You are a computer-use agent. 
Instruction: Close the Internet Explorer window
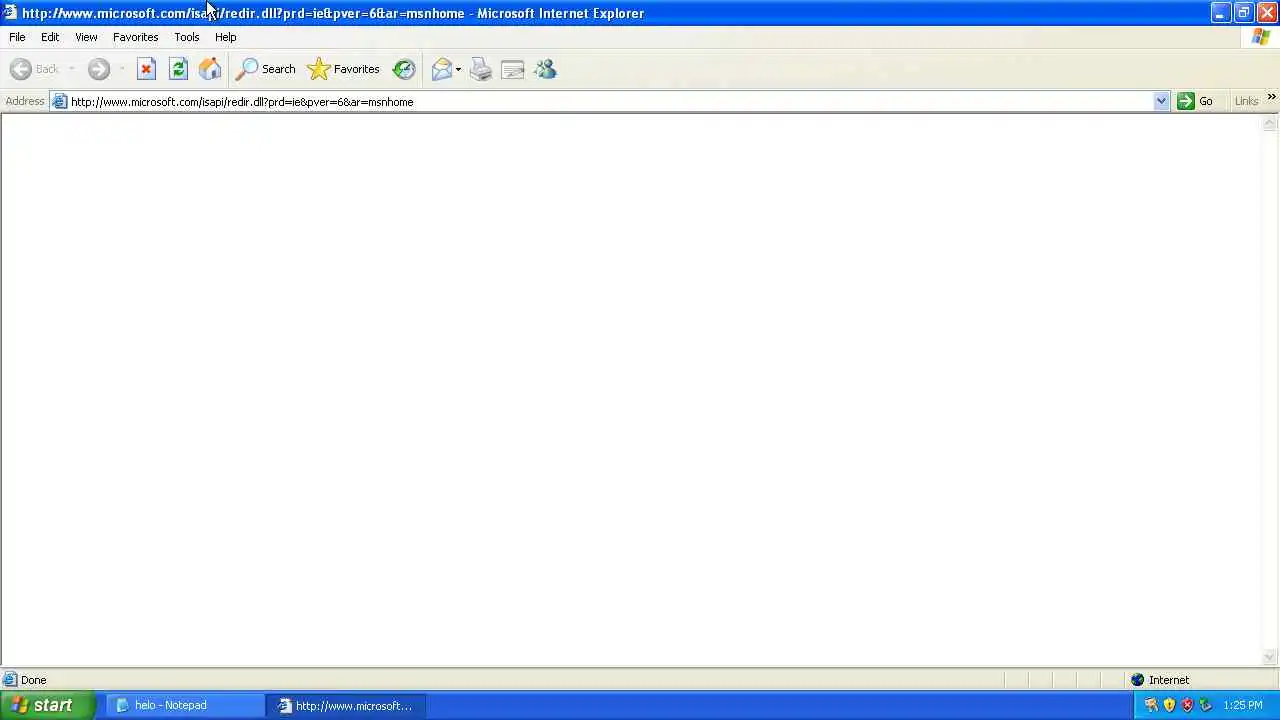point(1266,13)
